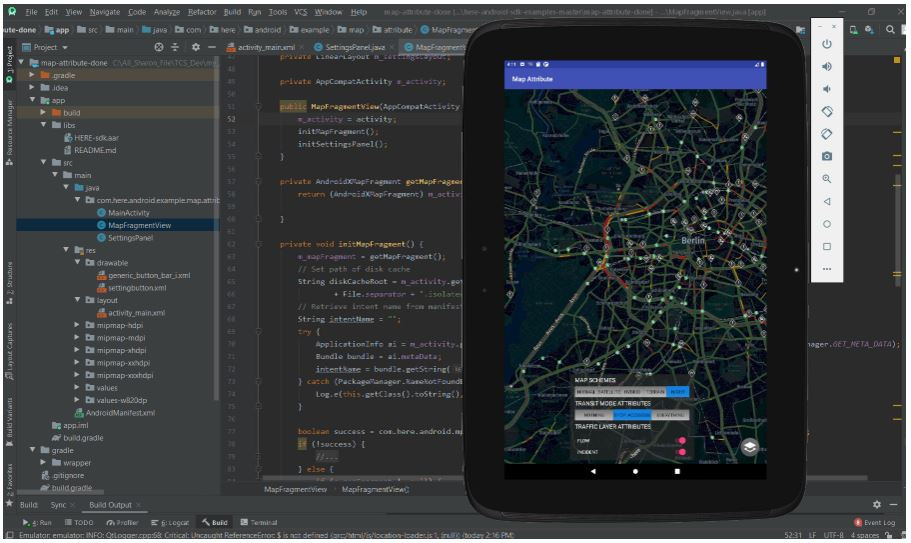Open the Run tool window button

[x=37, y=523]
